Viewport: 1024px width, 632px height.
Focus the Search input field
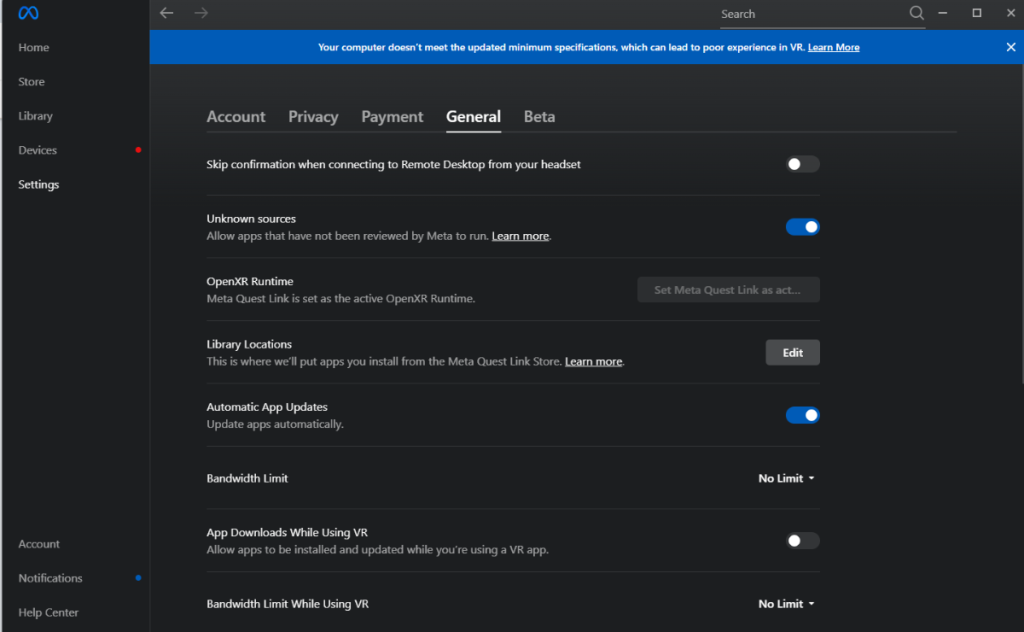point(812,14)
